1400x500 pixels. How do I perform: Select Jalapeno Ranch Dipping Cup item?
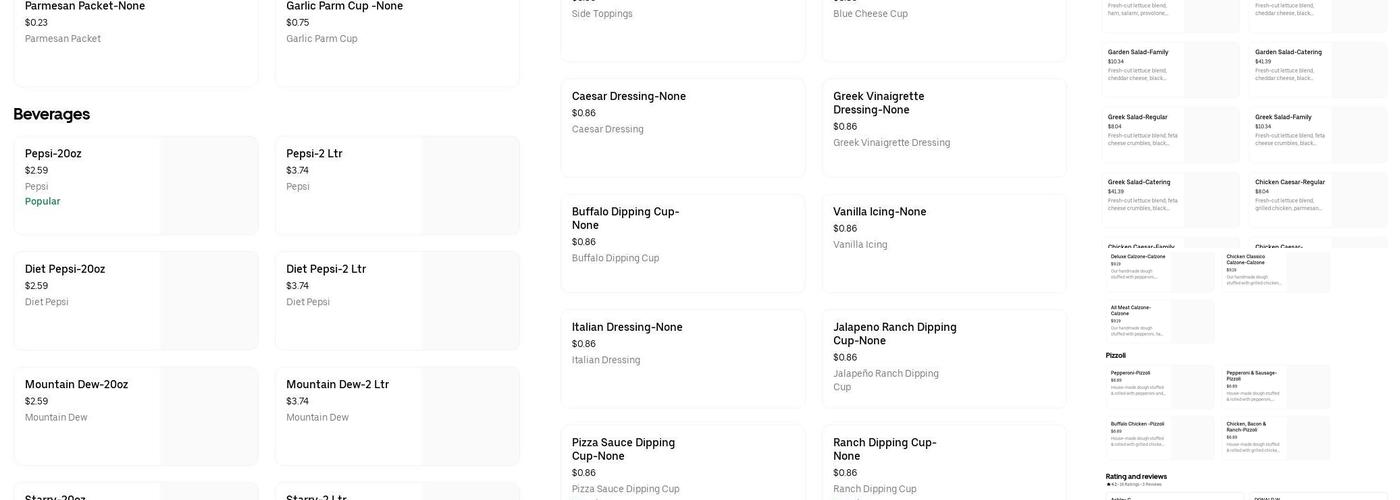(x=943, y=358)
